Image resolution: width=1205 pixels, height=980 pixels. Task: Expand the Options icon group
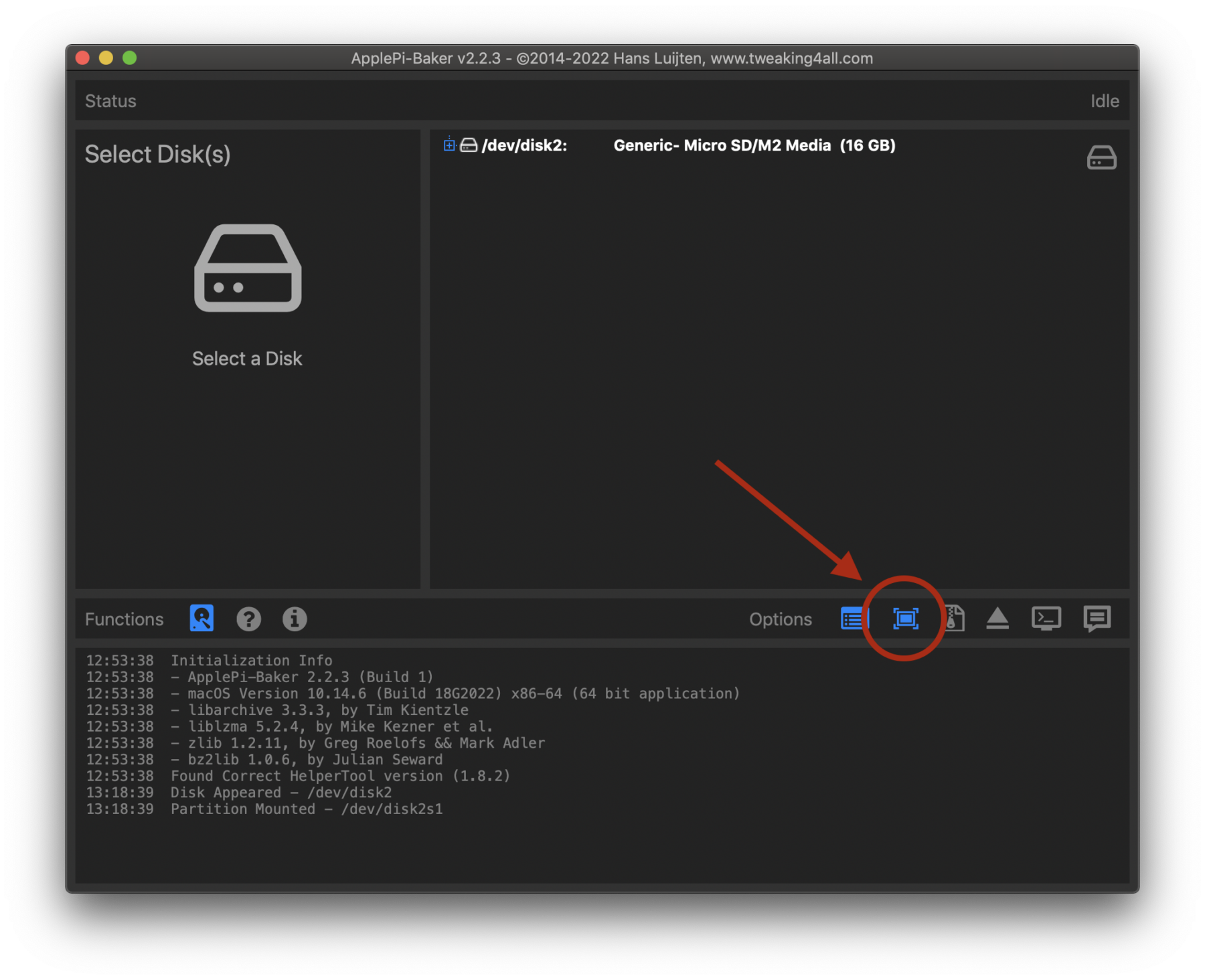tap(781, 619)
